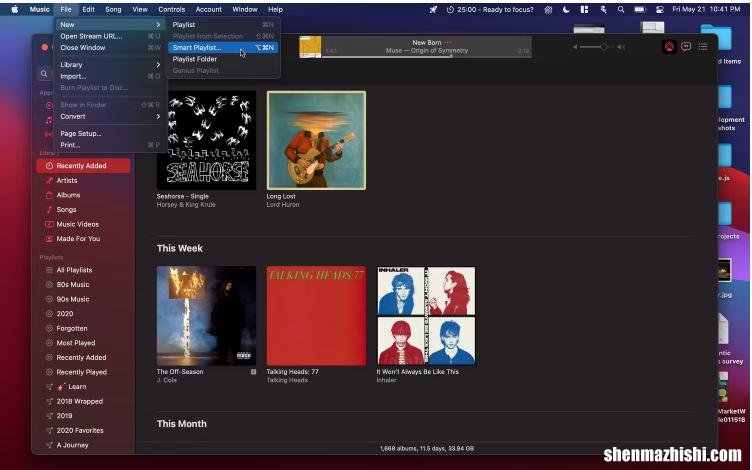This screenshot has width=752, height=470.
Task: Click the J. Cole artist link
Action: (167, 380)
